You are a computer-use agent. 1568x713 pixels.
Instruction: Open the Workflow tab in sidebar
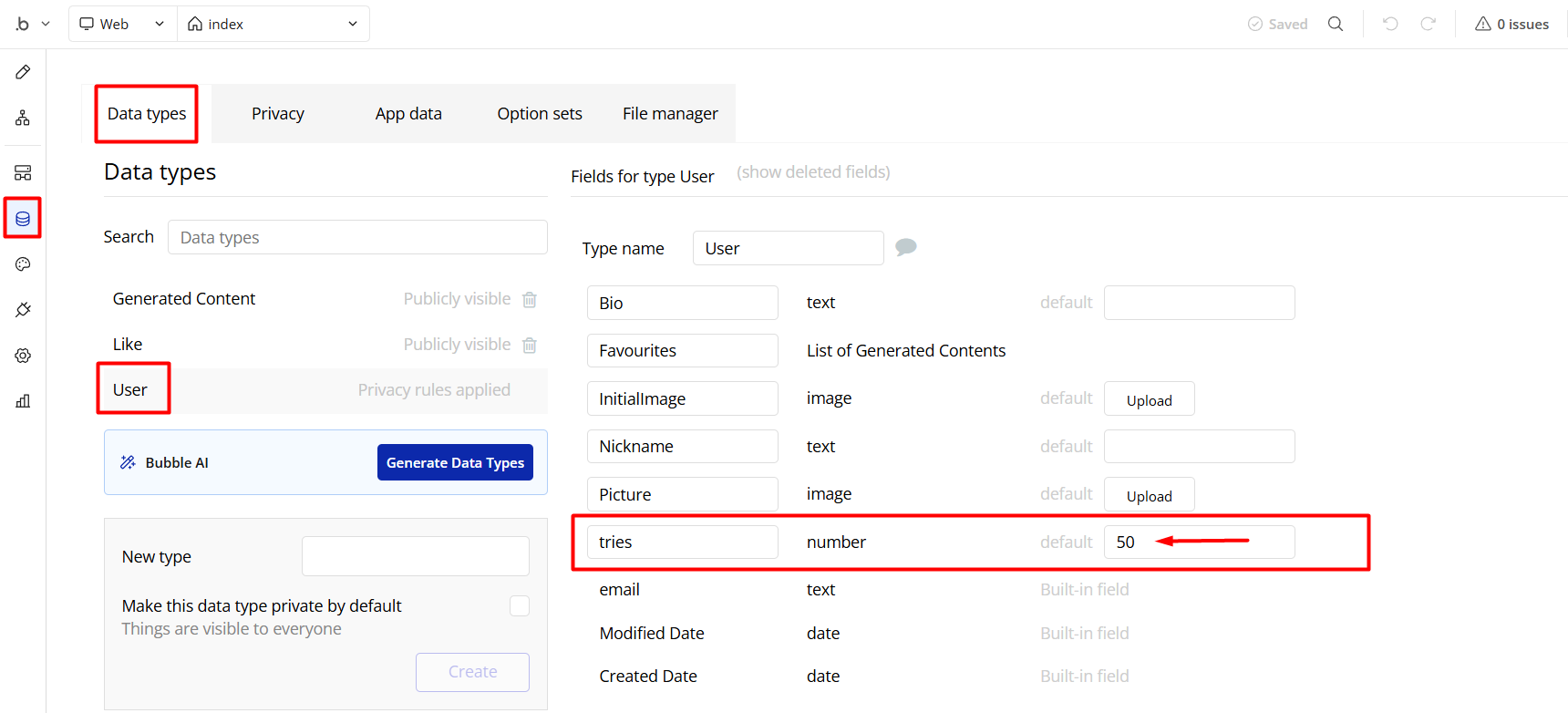(x=23, y=119)
